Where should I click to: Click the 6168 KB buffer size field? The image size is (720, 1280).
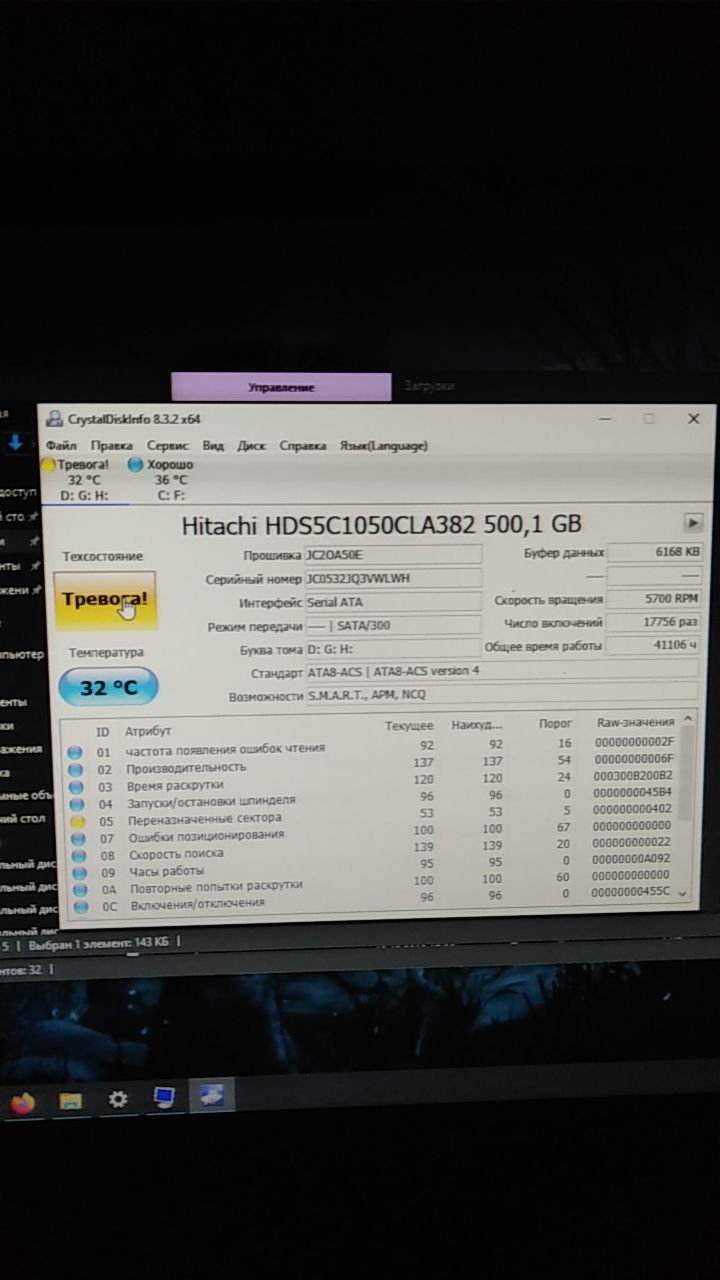pyautogui.click(x=654, y=552)
